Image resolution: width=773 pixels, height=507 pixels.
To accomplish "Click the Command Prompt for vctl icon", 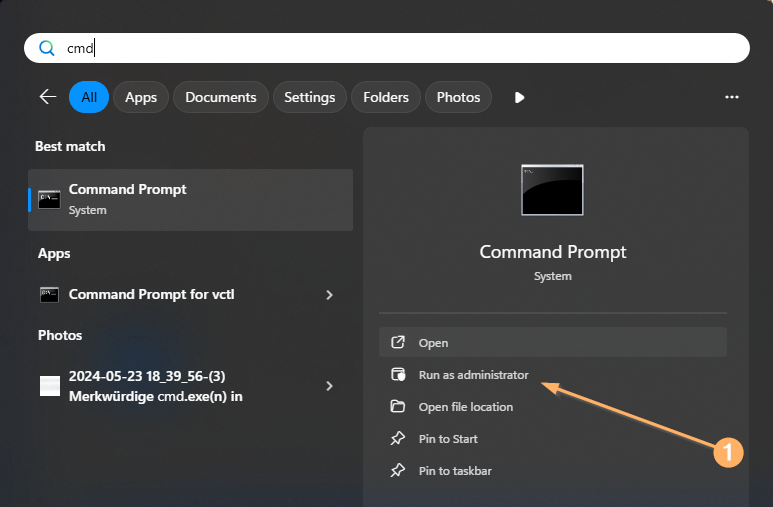I will point(49,295).
